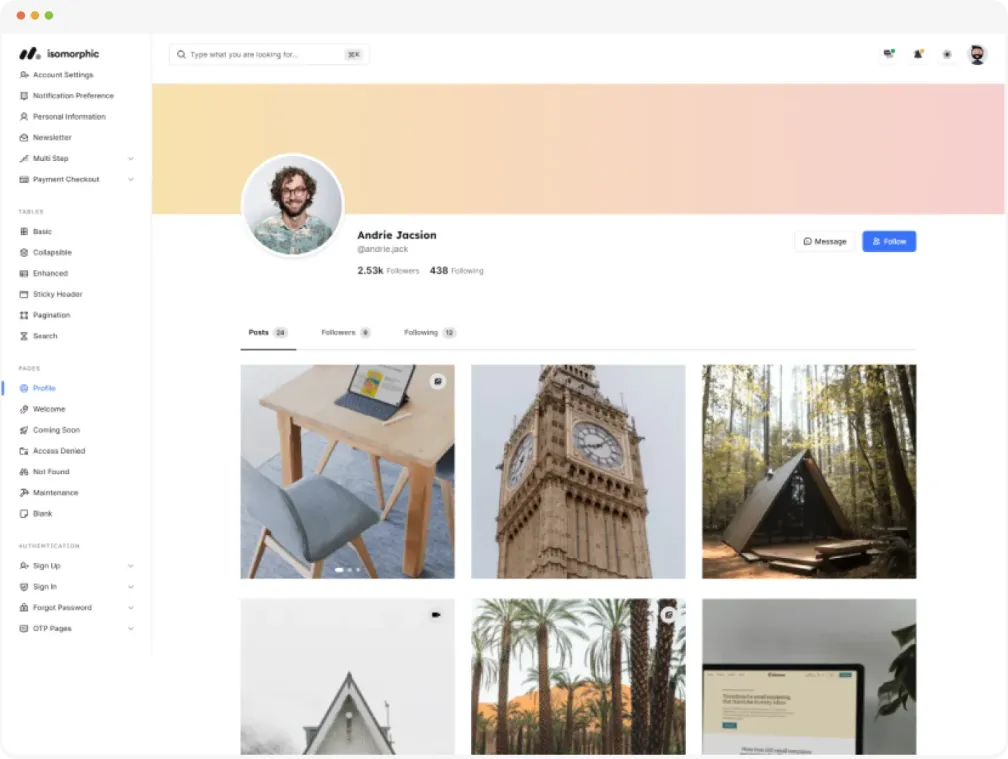Click the Account Settings sidebar icon
Viewport: 1008px width, 759px height.
24,75
